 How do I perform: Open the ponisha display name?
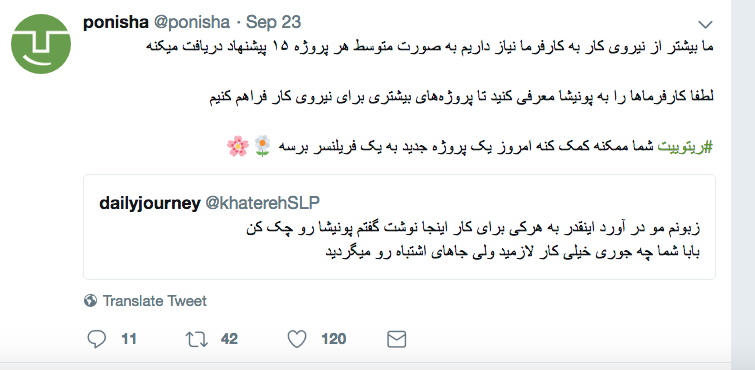point(116,22)
